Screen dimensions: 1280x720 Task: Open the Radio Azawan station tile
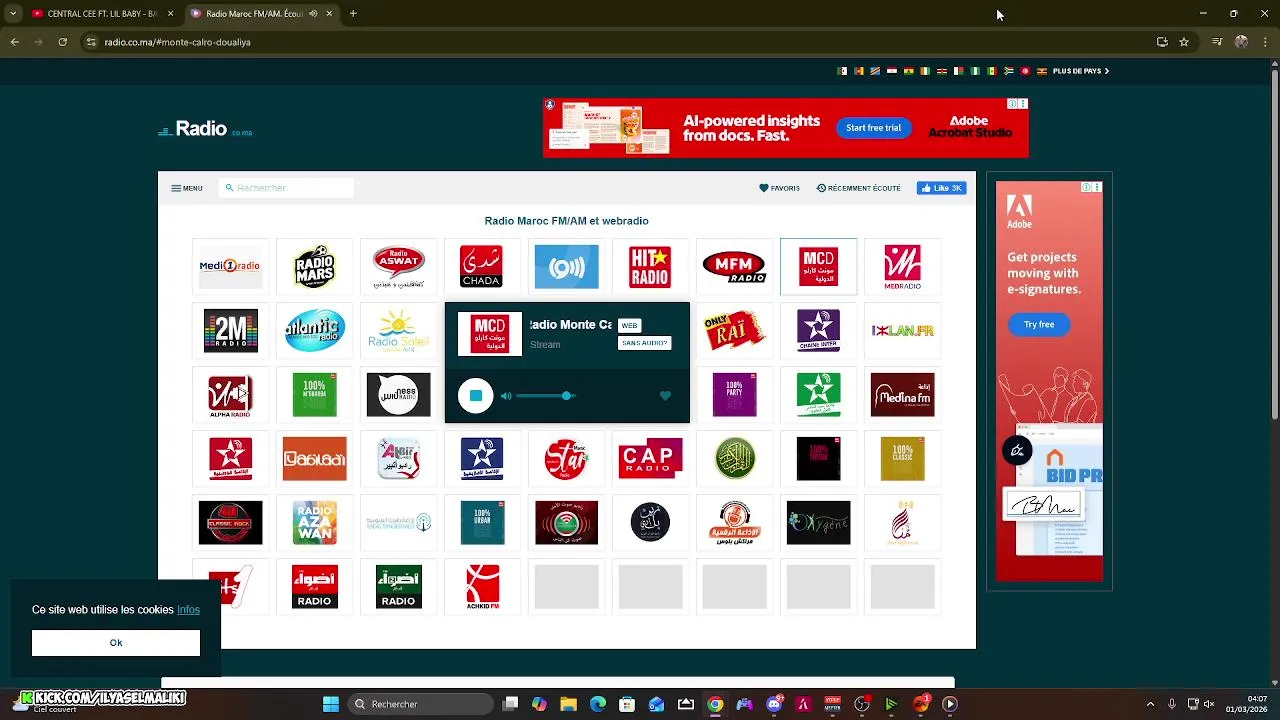point(315,523)
